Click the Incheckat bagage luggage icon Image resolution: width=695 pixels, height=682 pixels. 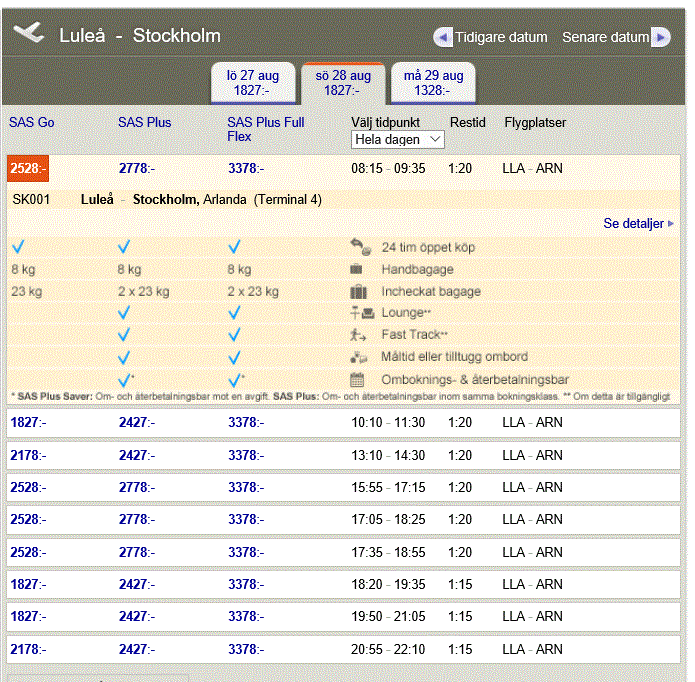(x=359, y=292)
